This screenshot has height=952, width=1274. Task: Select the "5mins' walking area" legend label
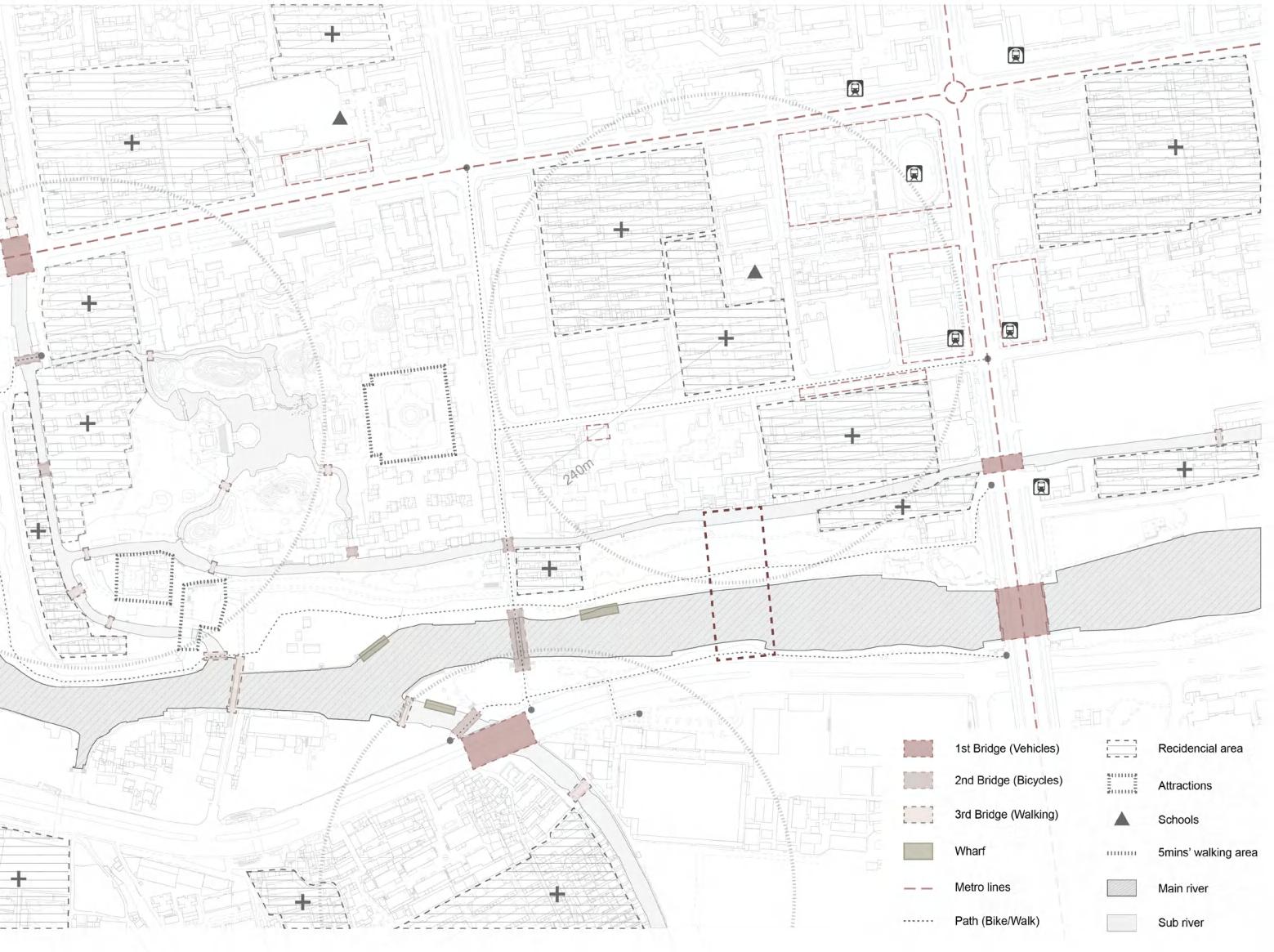tap(1208, 853)
